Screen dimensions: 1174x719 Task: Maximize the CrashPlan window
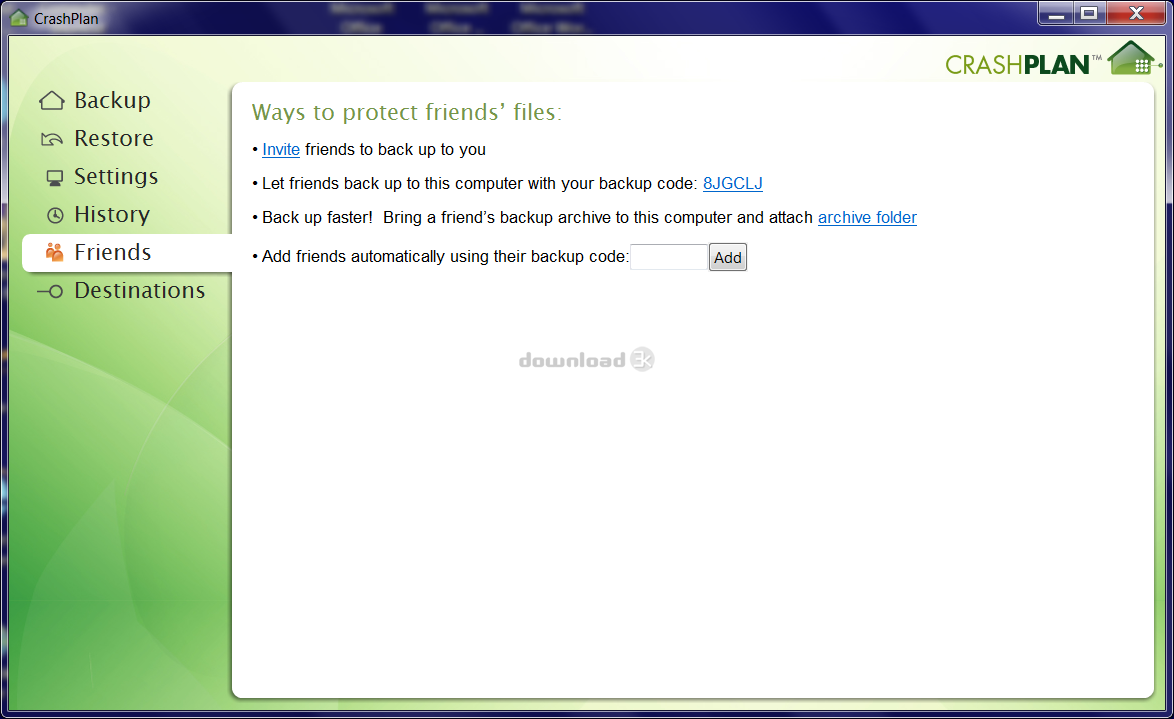tap(1089, 13)
